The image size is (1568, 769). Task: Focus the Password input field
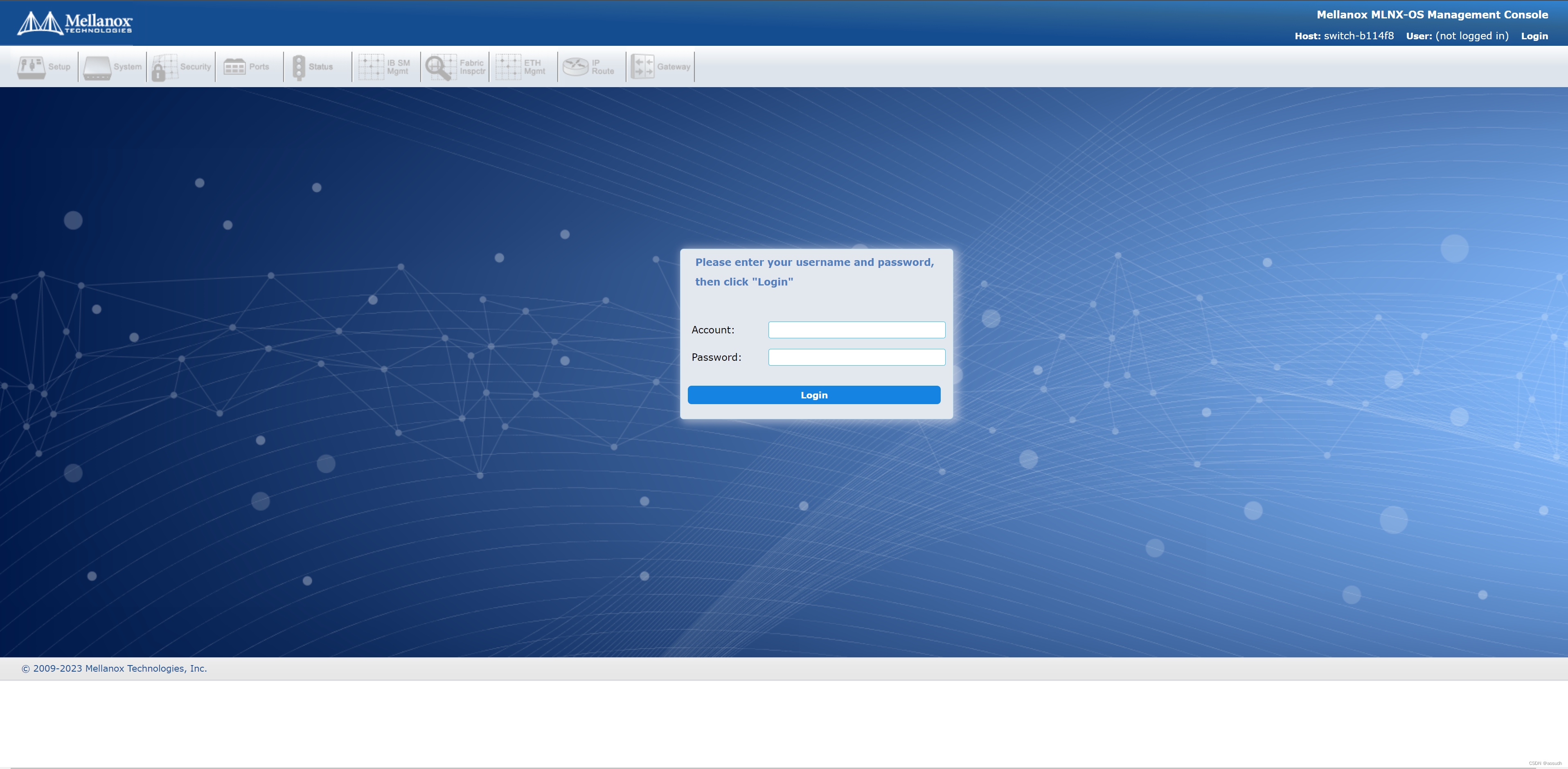coord(856,357)
